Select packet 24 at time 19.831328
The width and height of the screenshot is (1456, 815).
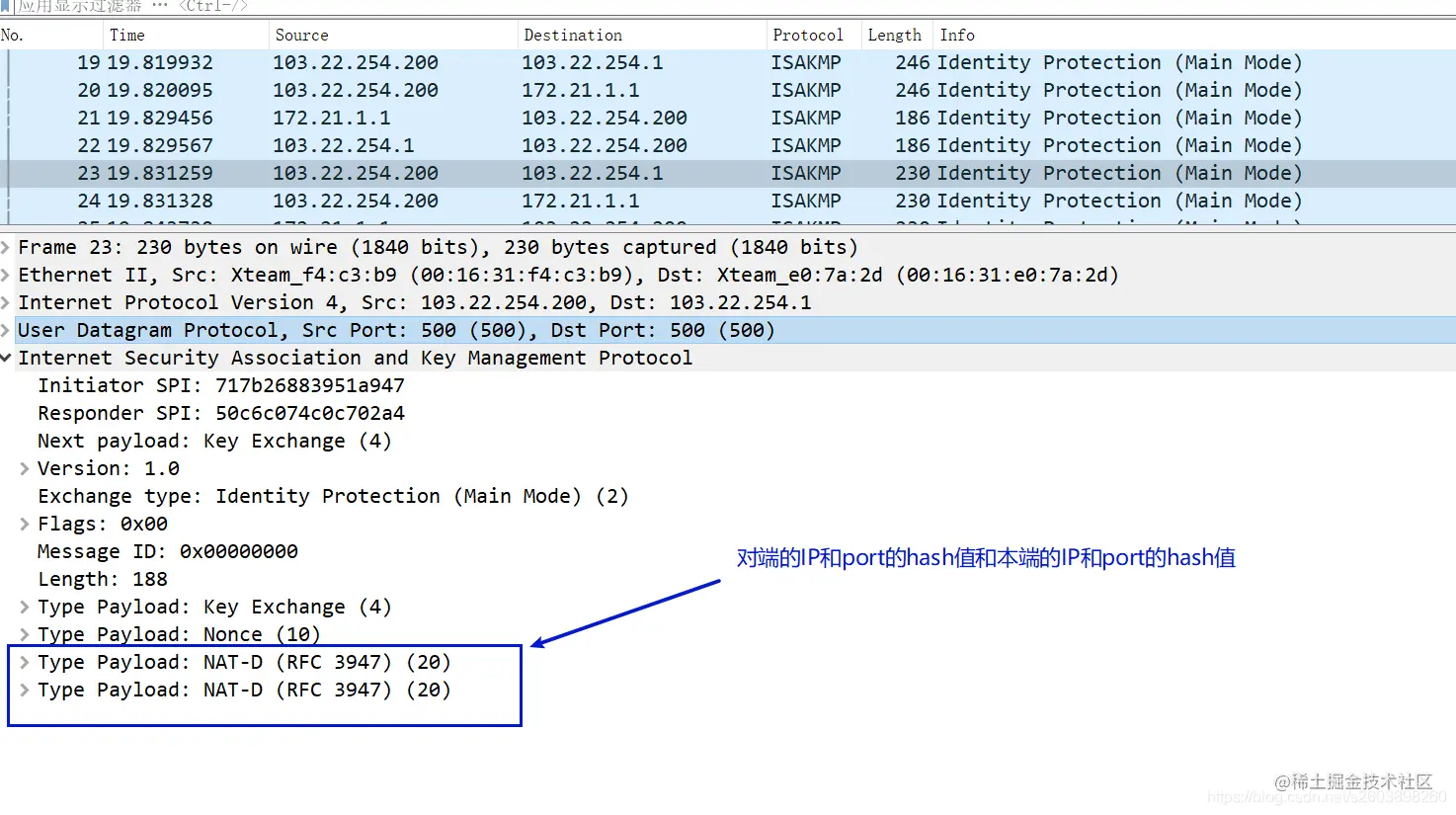(x=728, y=201)
